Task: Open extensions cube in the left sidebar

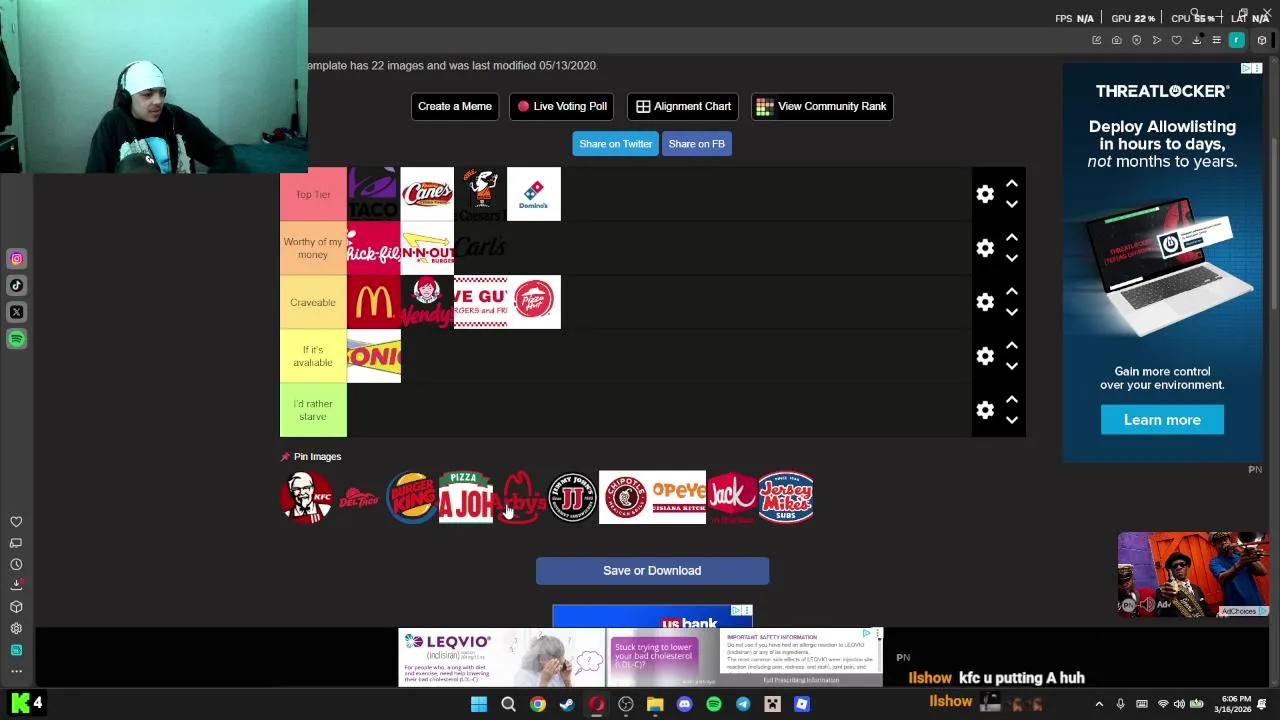Action: (x=16, y=607)
